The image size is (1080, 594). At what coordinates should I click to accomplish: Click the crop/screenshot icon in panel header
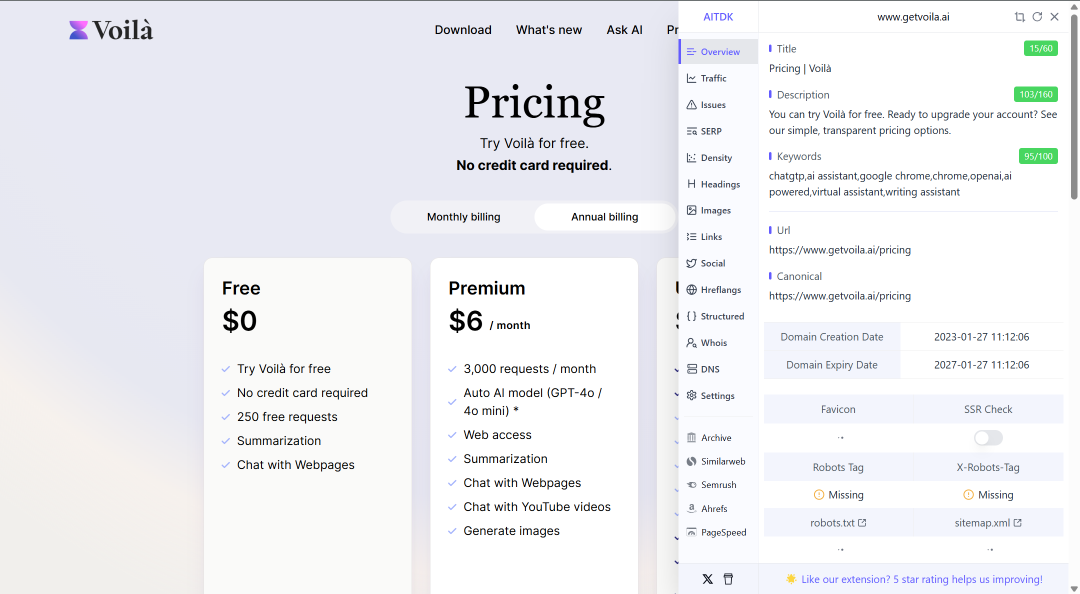click(x=1019, y=17)
